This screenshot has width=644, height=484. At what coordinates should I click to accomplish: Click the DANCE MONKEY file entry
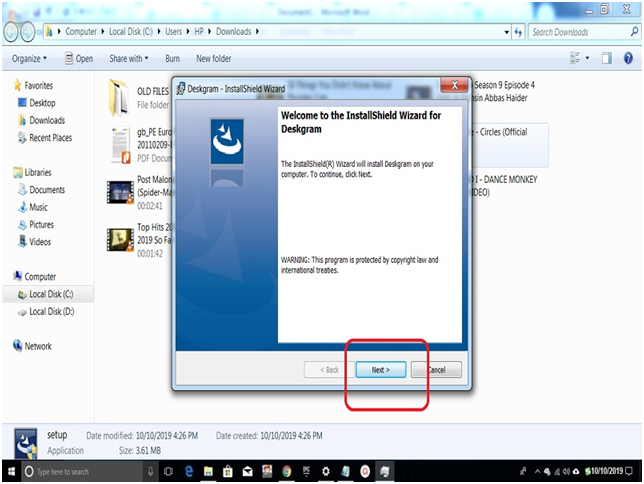(506, 185)
